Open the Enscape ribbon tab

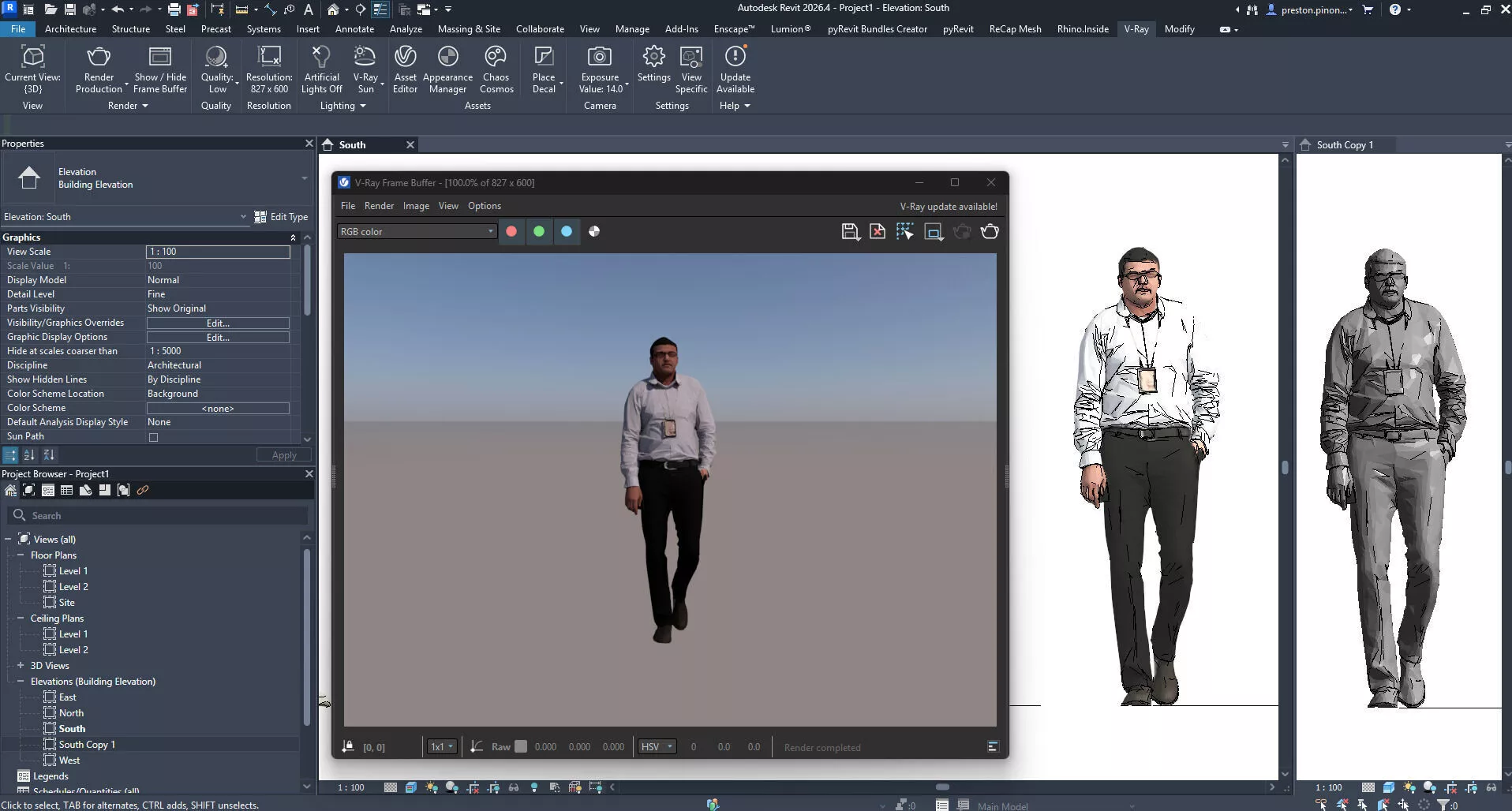pos(734,29)
